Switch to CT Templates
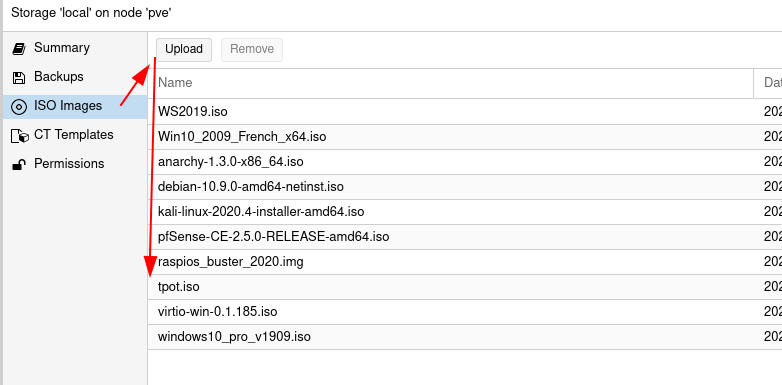Viewport: 782px width, 385px height. pos(75,135)
